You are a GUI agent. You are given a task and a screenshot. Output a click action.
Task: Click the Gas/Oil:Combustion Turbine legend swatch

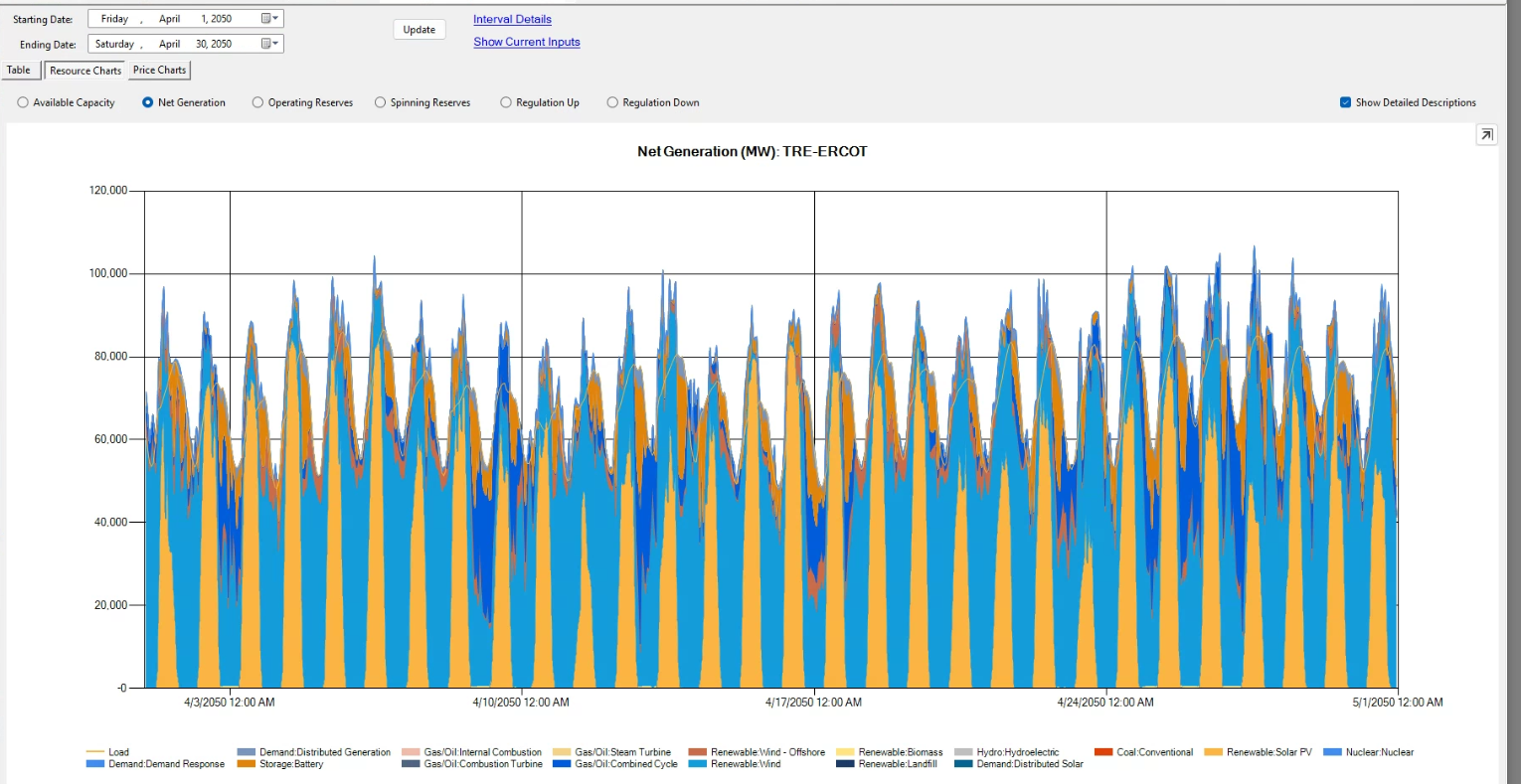411,764
